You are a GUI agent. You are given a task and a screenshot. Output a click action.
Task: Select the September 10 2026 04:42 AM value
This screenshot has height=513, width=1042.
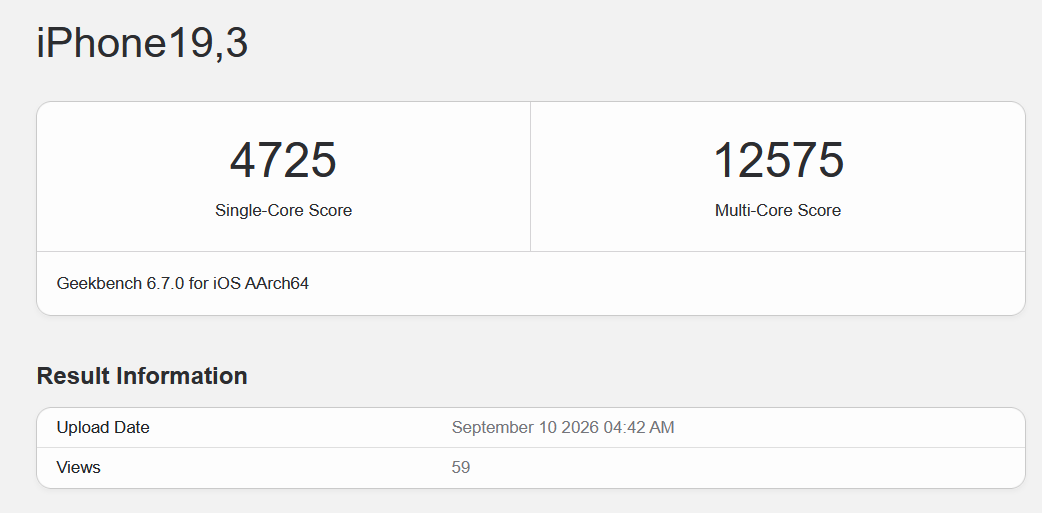pos(563,427)
